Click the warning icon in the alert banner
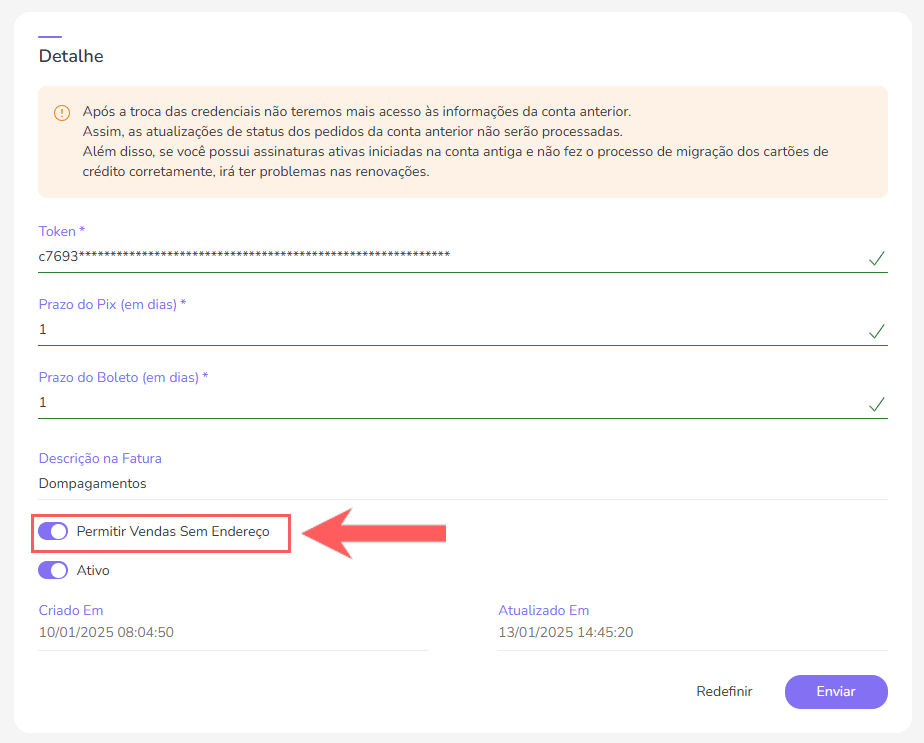This screenshot has height=743, width=924. [62, 112]
